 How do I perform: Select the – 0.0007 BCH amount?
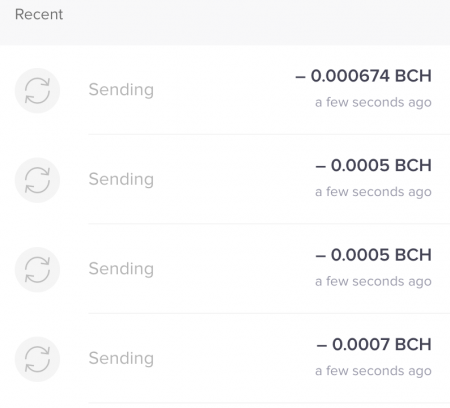[x=374, y=344]
